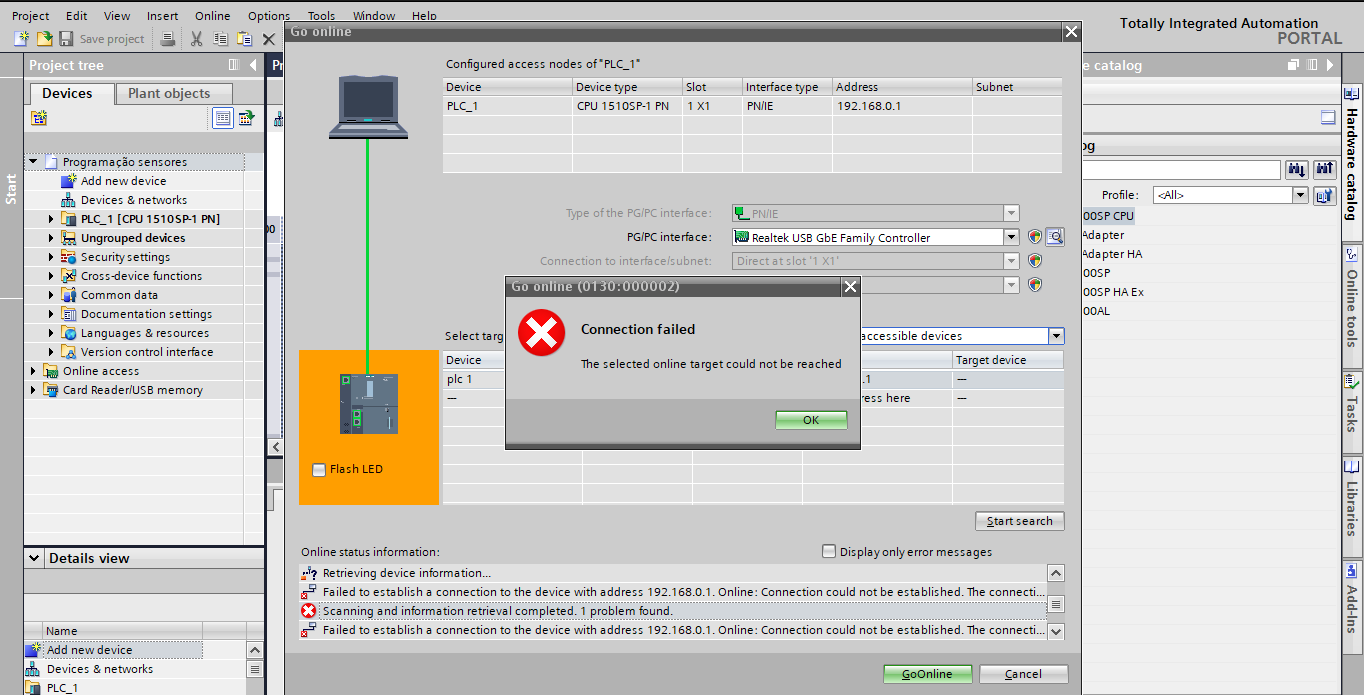
Task: Select Documentation settings in the project tree
Action: coord(146,314)
